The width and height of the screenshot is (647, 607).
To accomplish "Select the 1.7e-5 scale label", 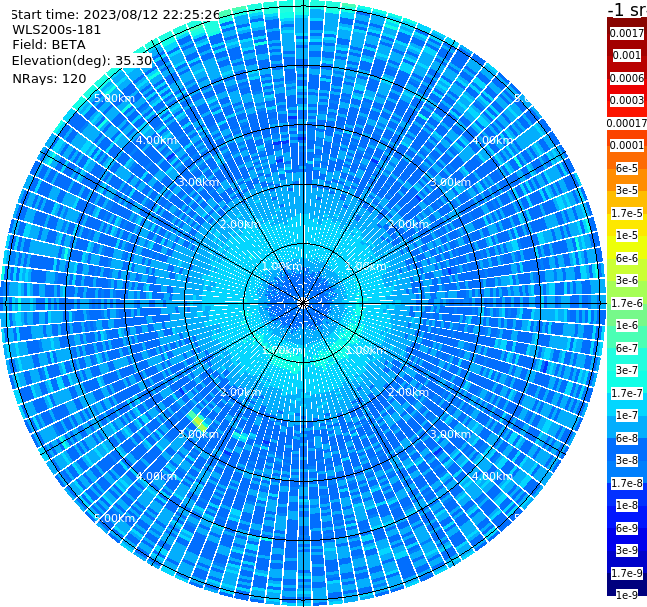I will tap(627, 213).
